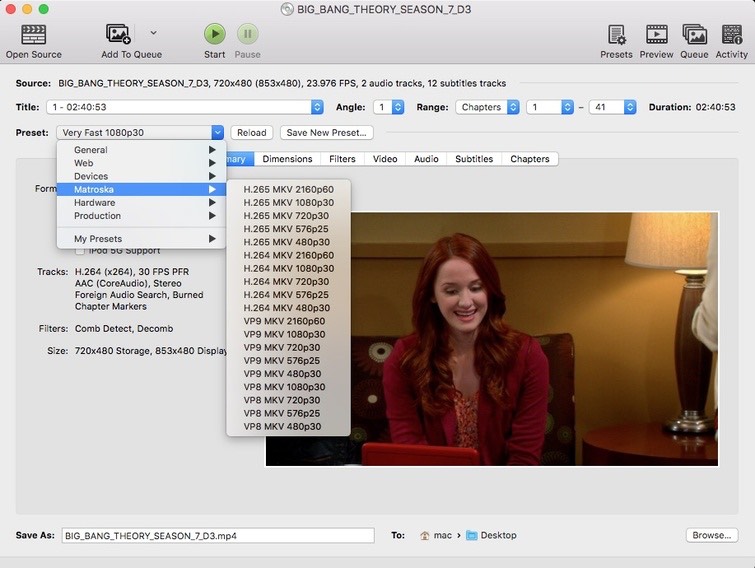Screen dimensions: 755x568
Task: Select H.265 MKV 1080p30 preset
Action: (x=288, y=203)
